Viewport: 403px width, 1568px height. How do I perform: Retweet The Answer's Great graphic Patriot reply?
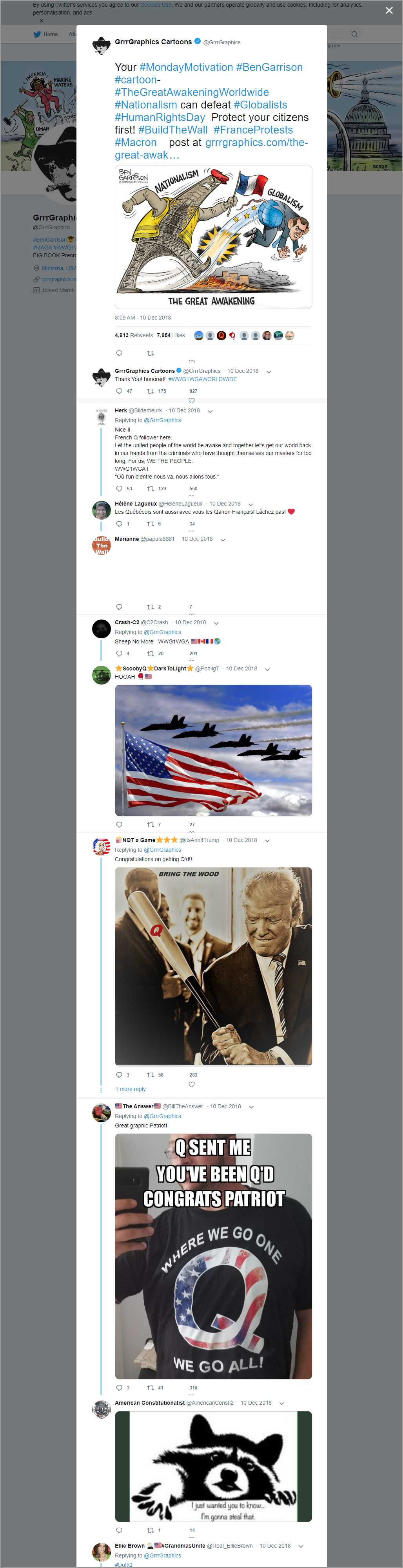pos(151,1387)
